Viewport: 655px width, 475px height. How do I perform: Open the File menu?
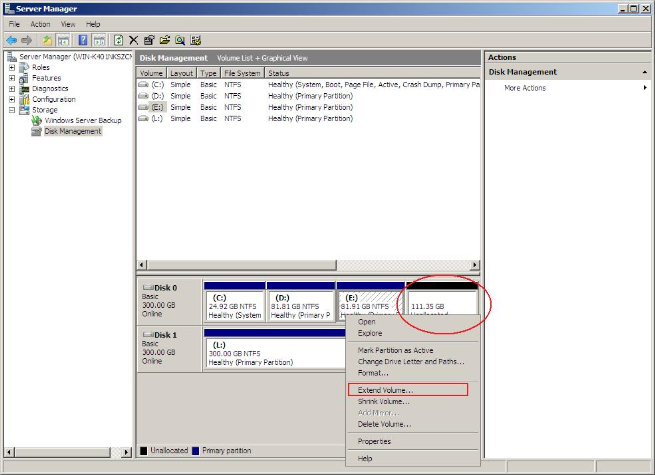pyautogui.click(x=14, y=24)
